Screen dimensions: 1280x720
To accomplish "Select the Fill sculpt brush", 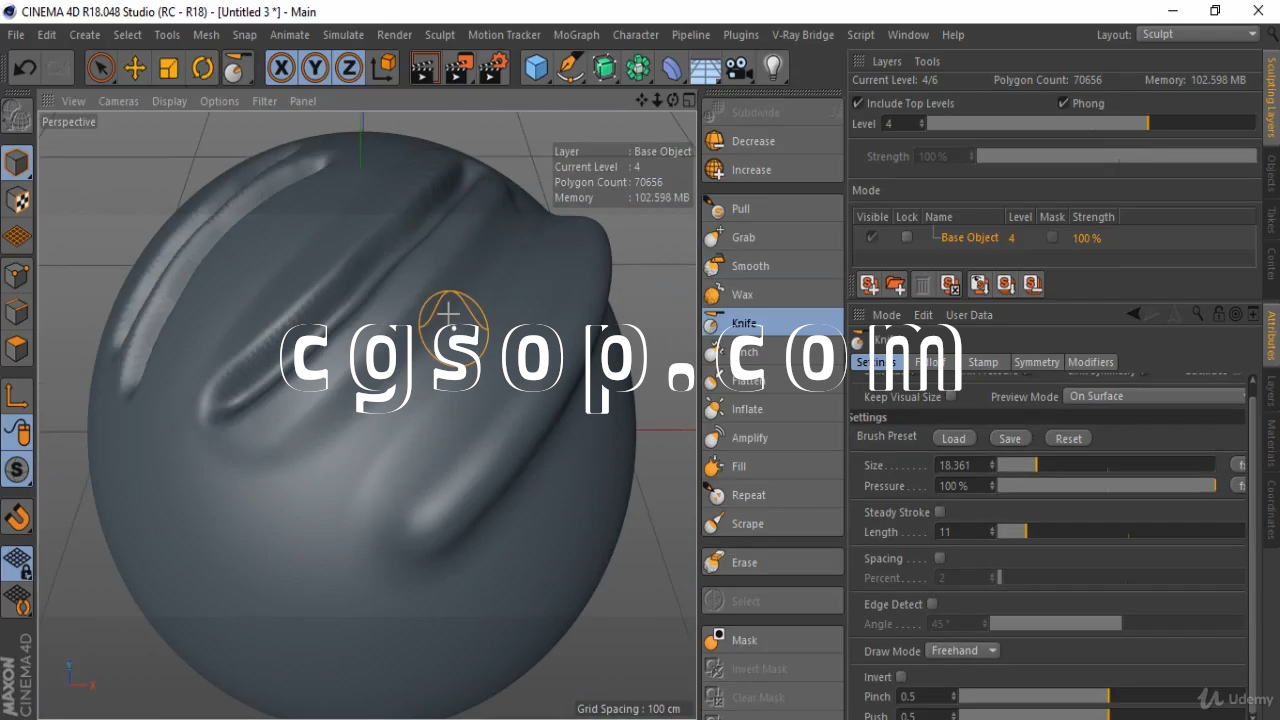I will 773,466.
